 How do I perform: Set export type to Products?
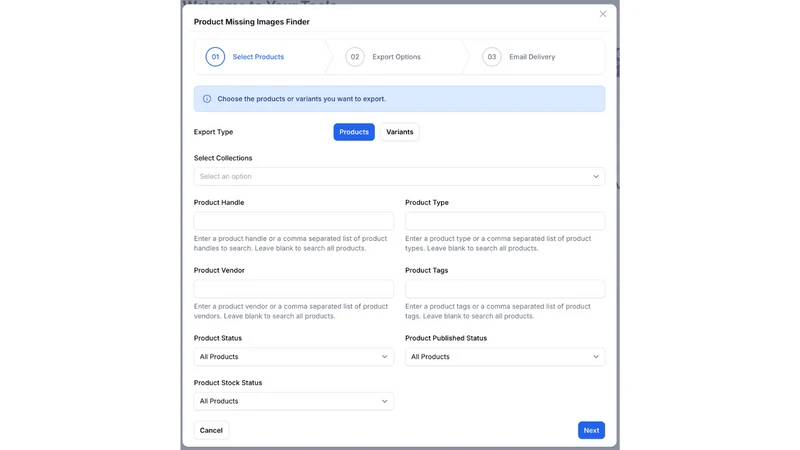click(354, 132)
